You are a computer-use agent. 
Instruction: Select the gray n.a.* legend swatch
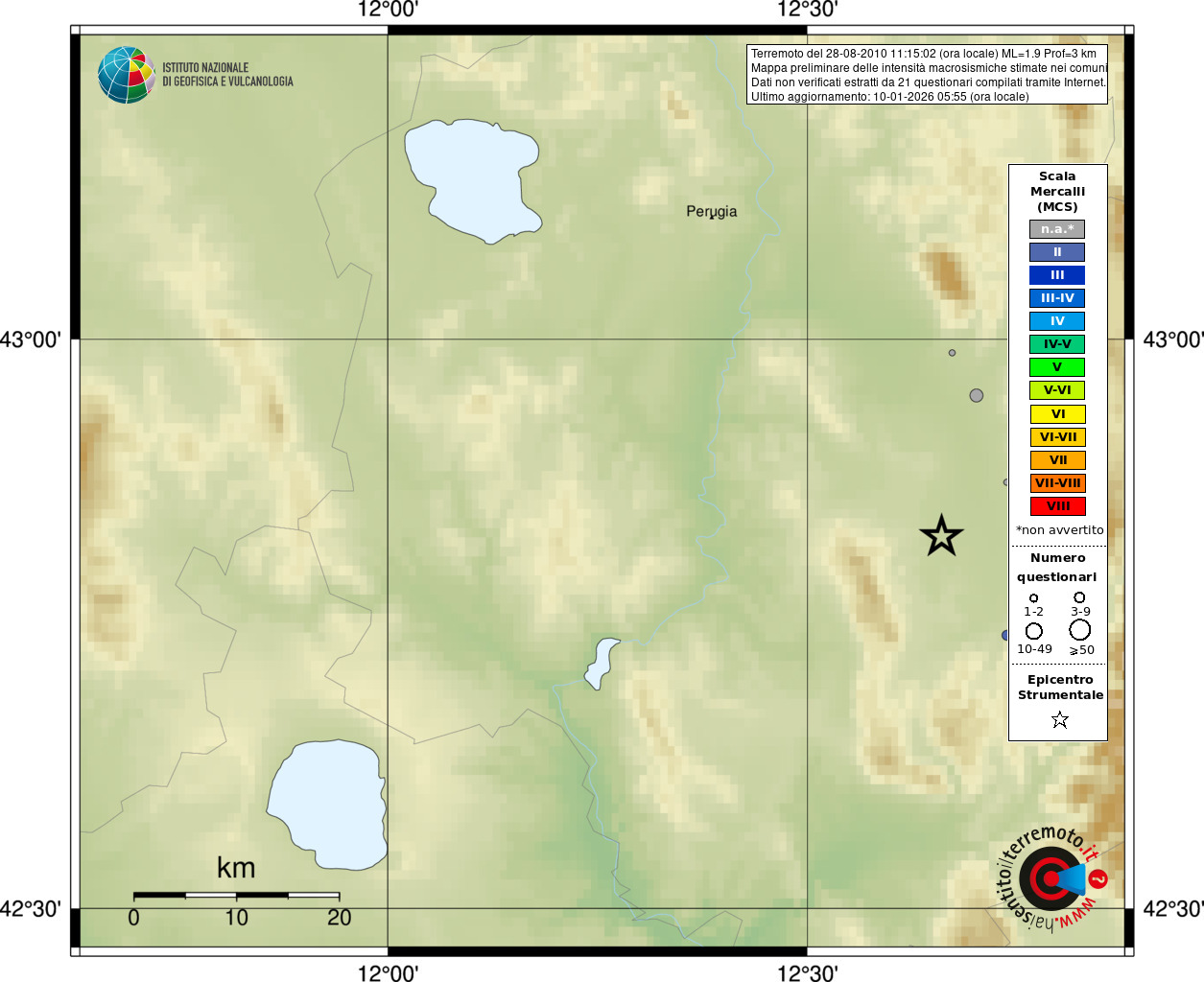click(1057, 229)
